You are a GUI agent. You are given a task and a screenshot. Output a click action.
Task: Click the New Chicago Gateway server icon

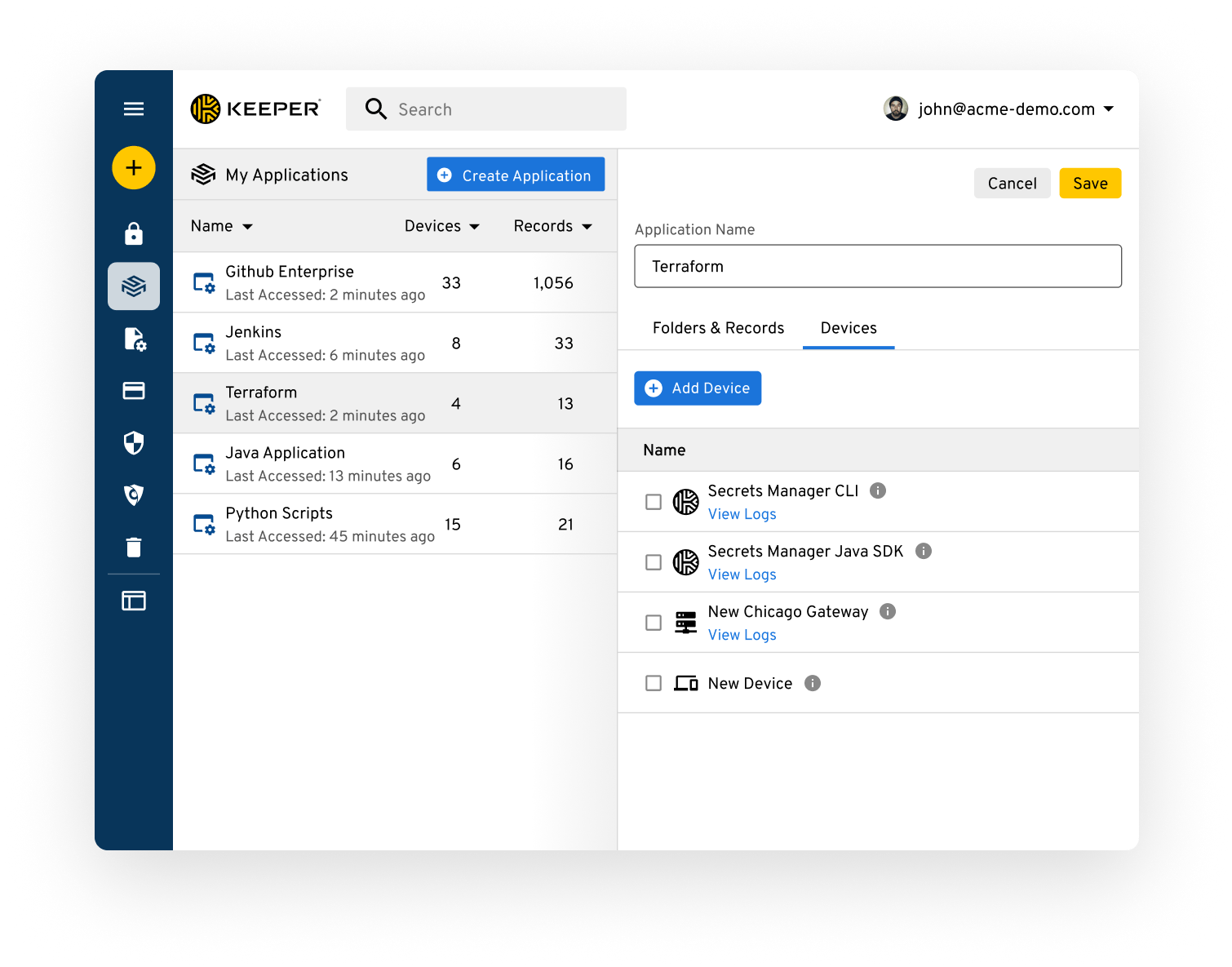point(686,623)
